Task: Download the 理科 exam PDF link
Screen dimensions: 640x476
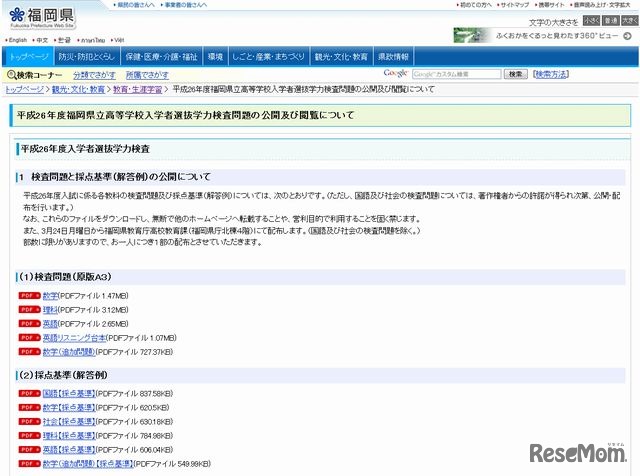Action: [50, 310]
